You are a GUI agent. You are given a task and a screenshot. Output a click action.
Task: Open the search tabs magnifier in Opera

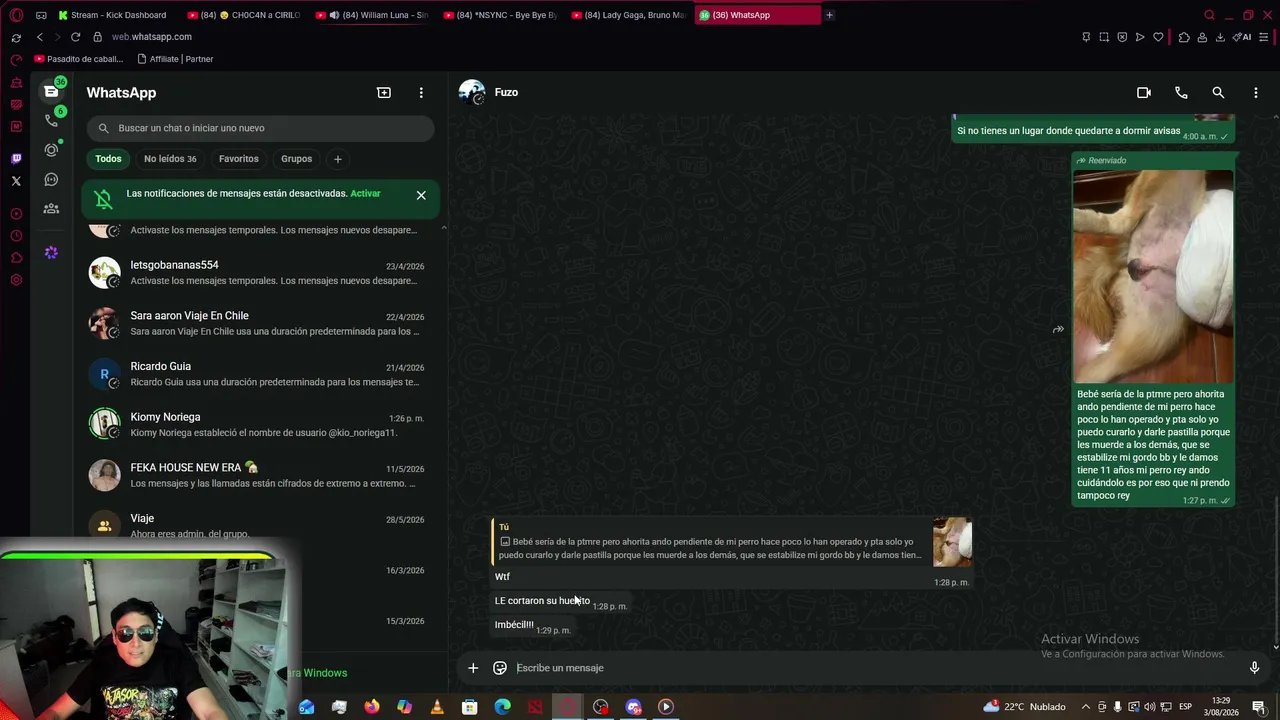pyautogui.click(x=1209, y=15)
